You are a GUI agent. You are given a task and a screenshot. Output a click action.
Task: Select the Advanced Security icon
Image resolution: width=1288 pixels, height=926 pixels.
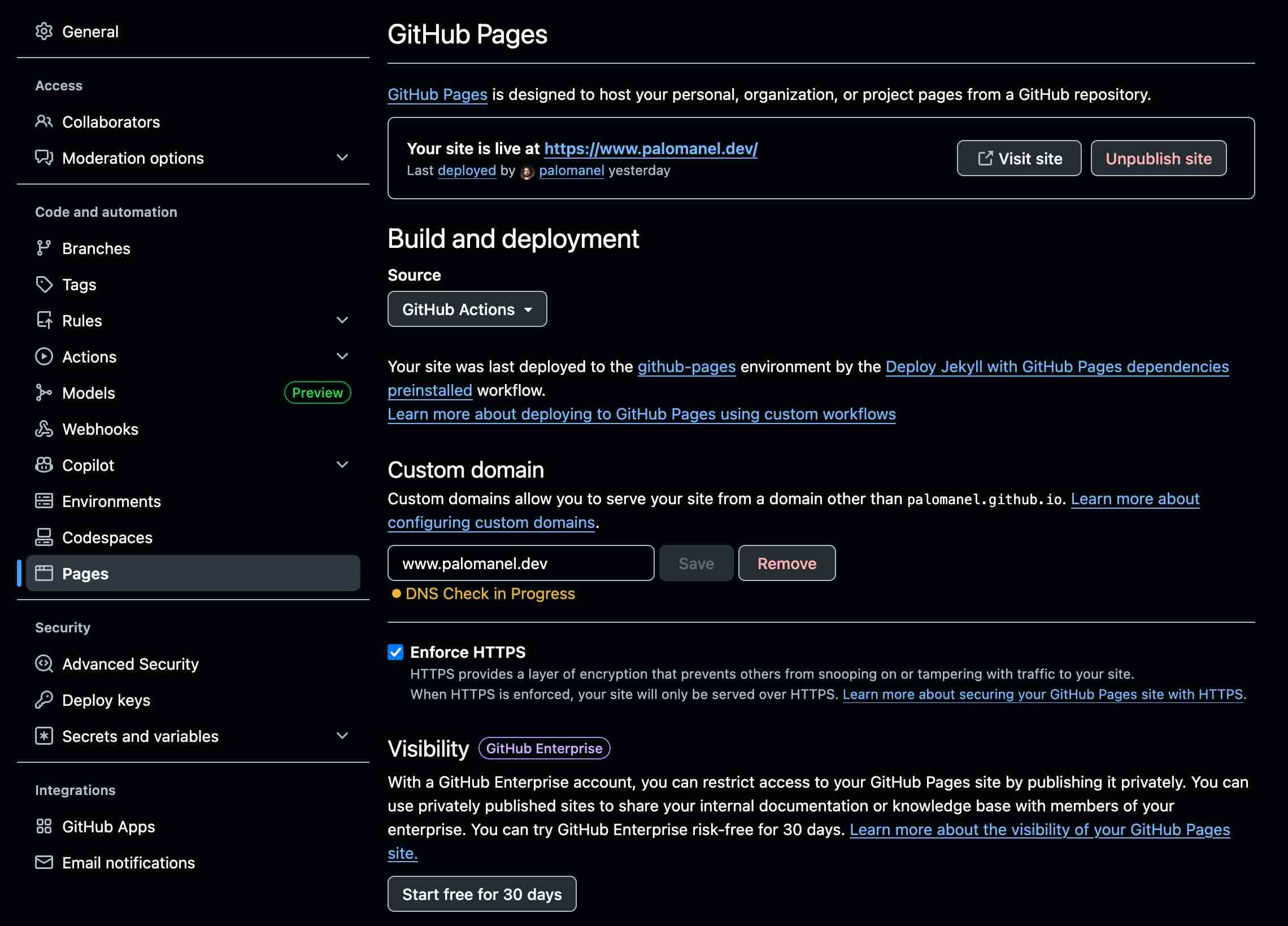point(44,663)
